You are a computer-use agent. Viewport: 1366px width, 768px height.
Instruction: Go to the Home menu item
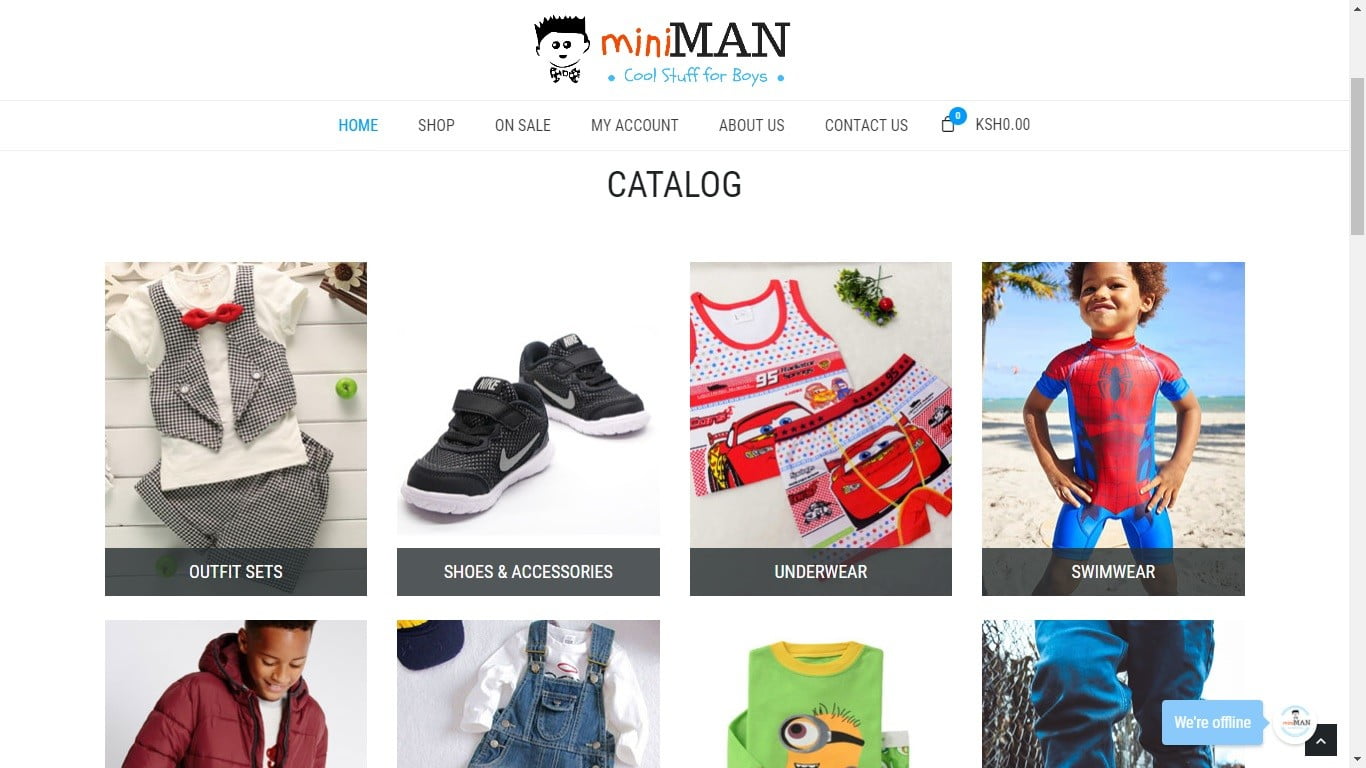pos(358,125)
